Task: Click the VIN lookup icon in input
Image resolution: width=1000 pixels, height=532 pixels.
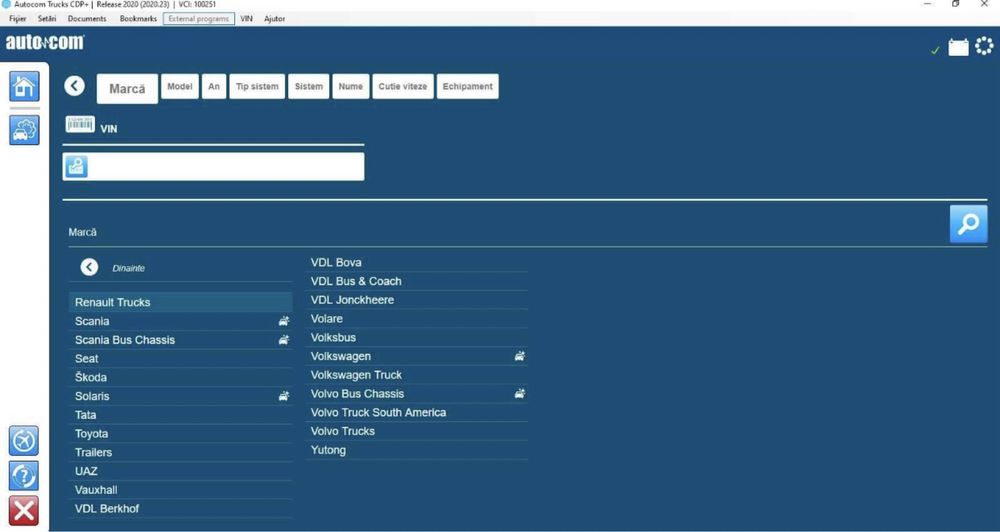Action: (77, 166)
